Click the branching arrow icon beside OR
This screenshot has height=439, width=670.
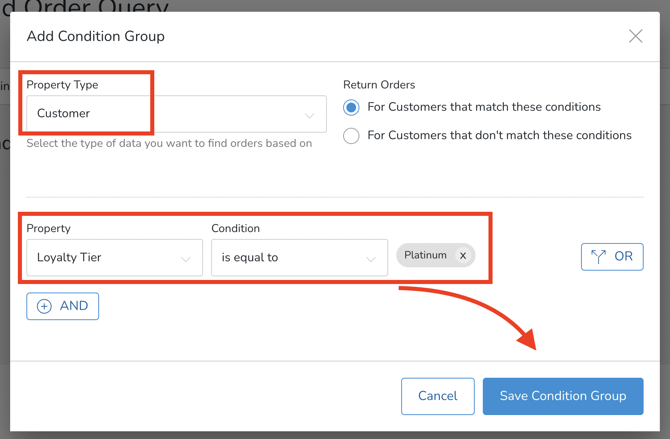click(x=598, y=257)
